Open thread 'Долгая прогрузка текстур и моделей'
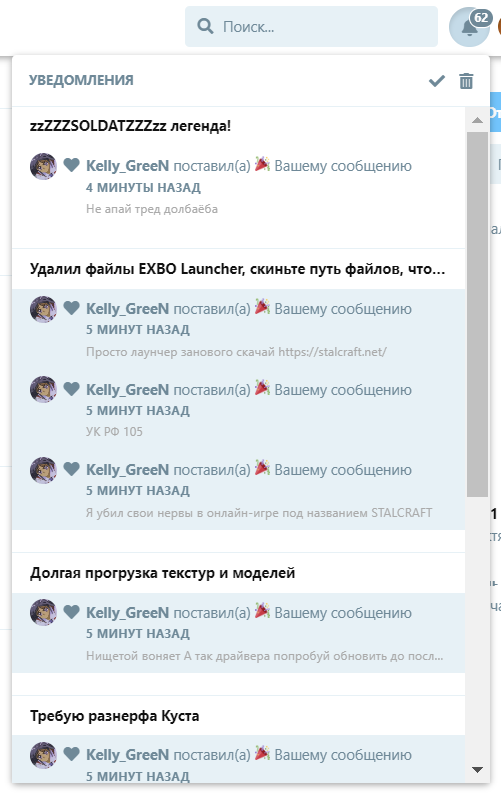501x797 pixels. click(x=163, y=573)
